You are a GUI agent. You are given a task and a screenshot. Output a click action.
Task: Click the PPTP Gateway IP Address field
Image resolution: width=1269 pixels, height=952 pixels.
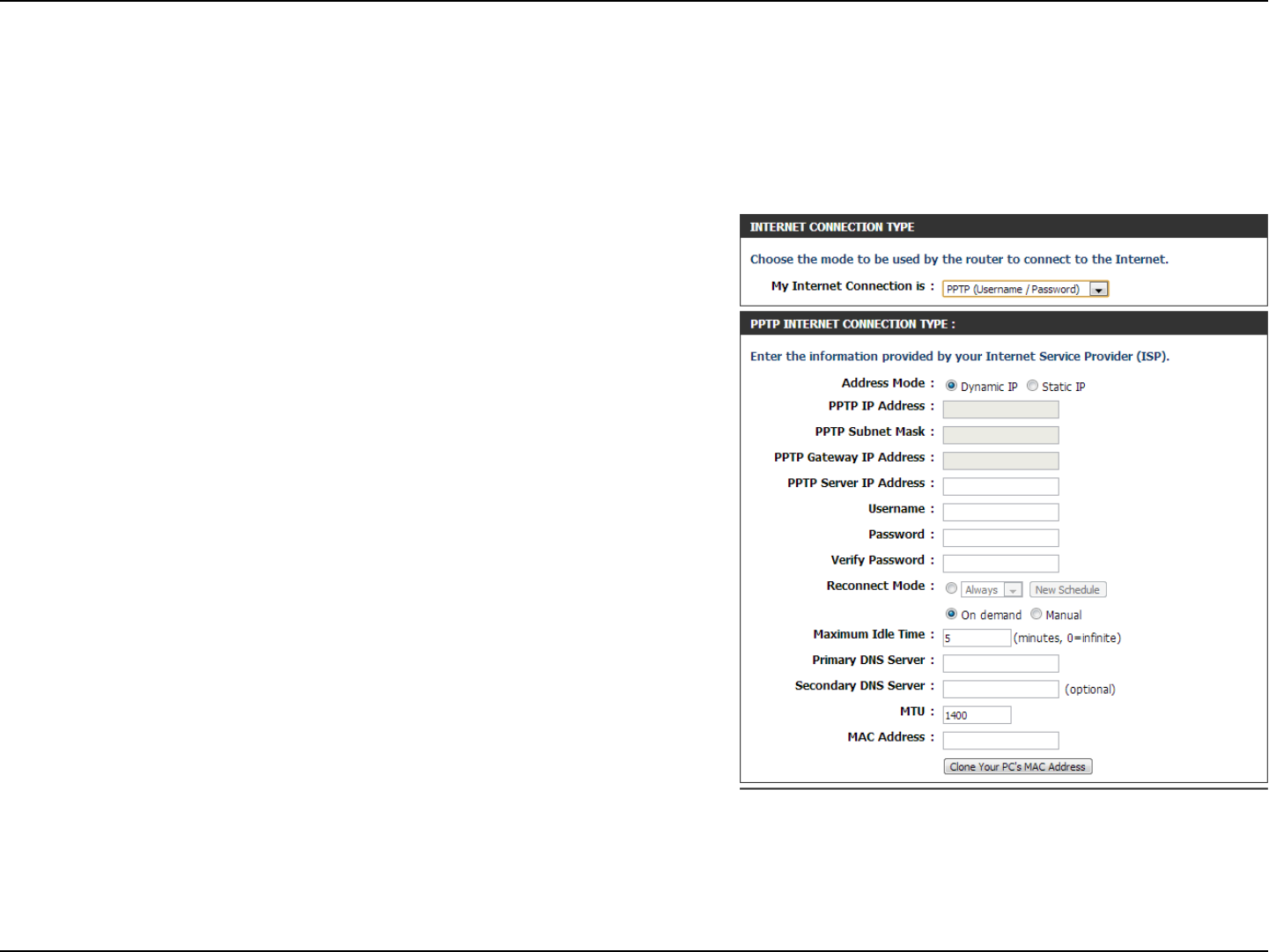click(x=1000, y=461)
